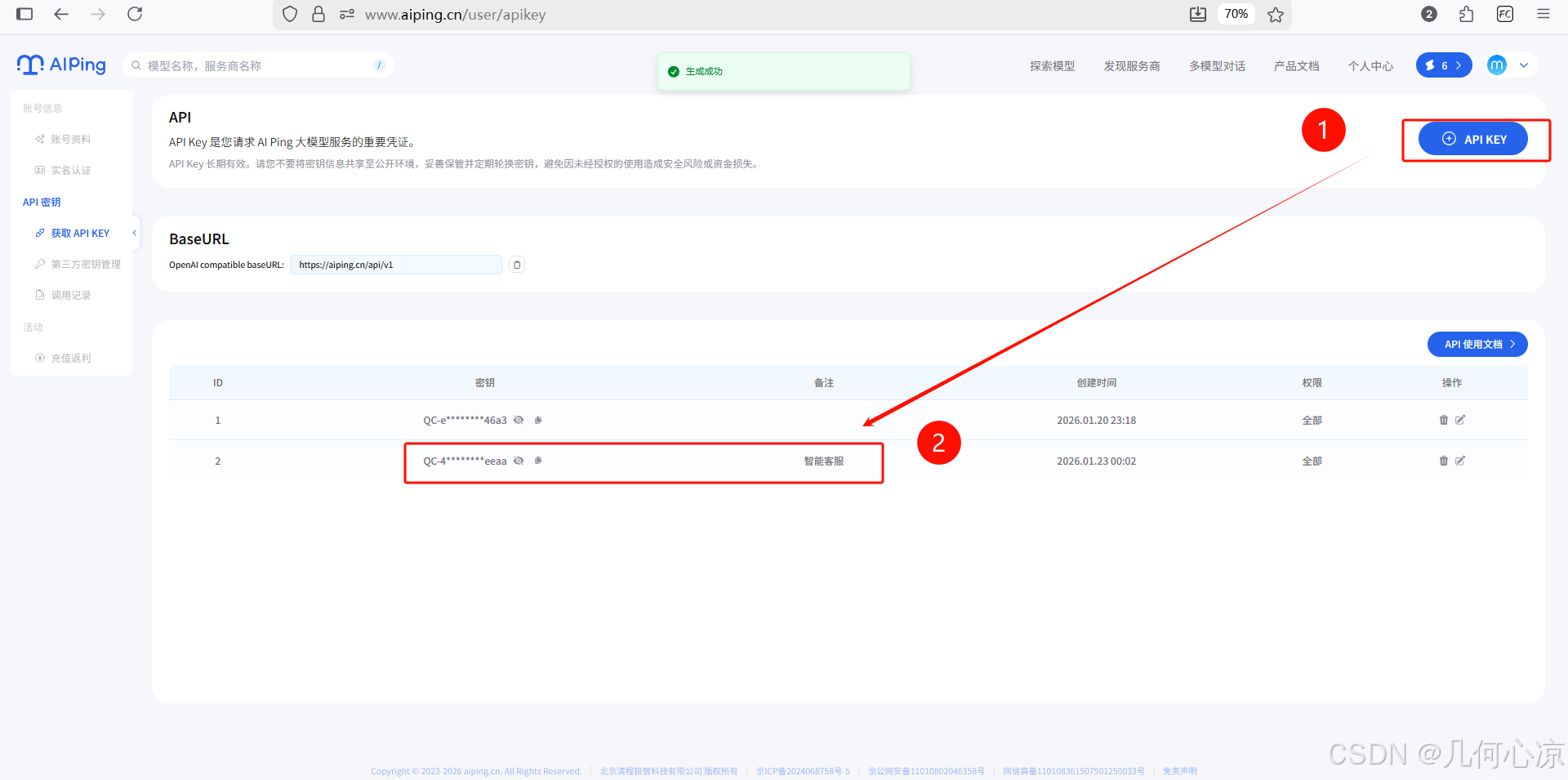Open 充值返利 in the sidebar
This screenshot has height=780, width=1568.
[x=64, y=359]
